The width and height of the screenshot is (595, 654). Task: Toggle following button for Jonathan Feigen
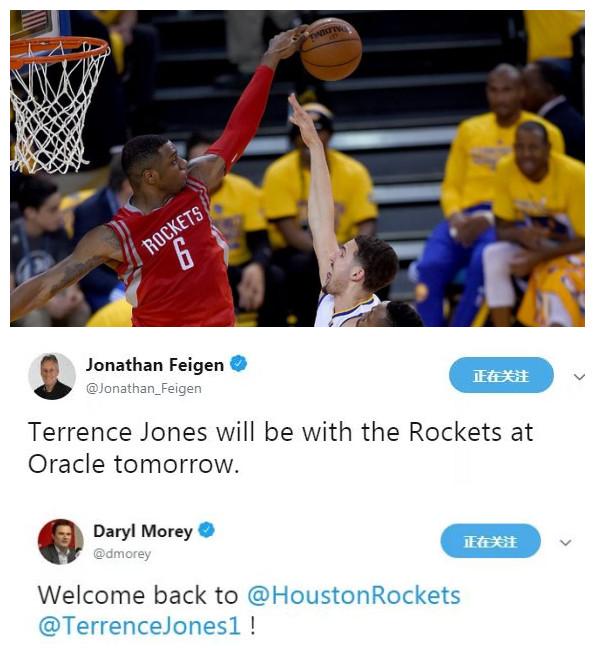pyautogui.click(x=501, y=375)
